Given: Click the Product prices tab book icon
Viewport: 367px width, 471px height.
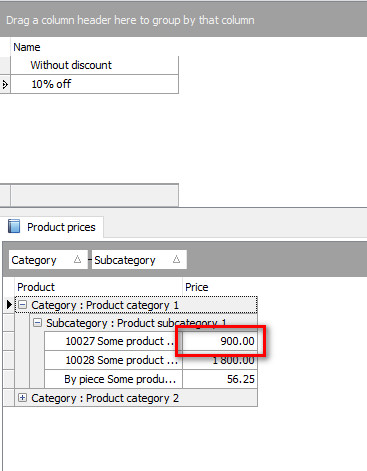Looking at the screenshot, I should (x=14, y=226).
